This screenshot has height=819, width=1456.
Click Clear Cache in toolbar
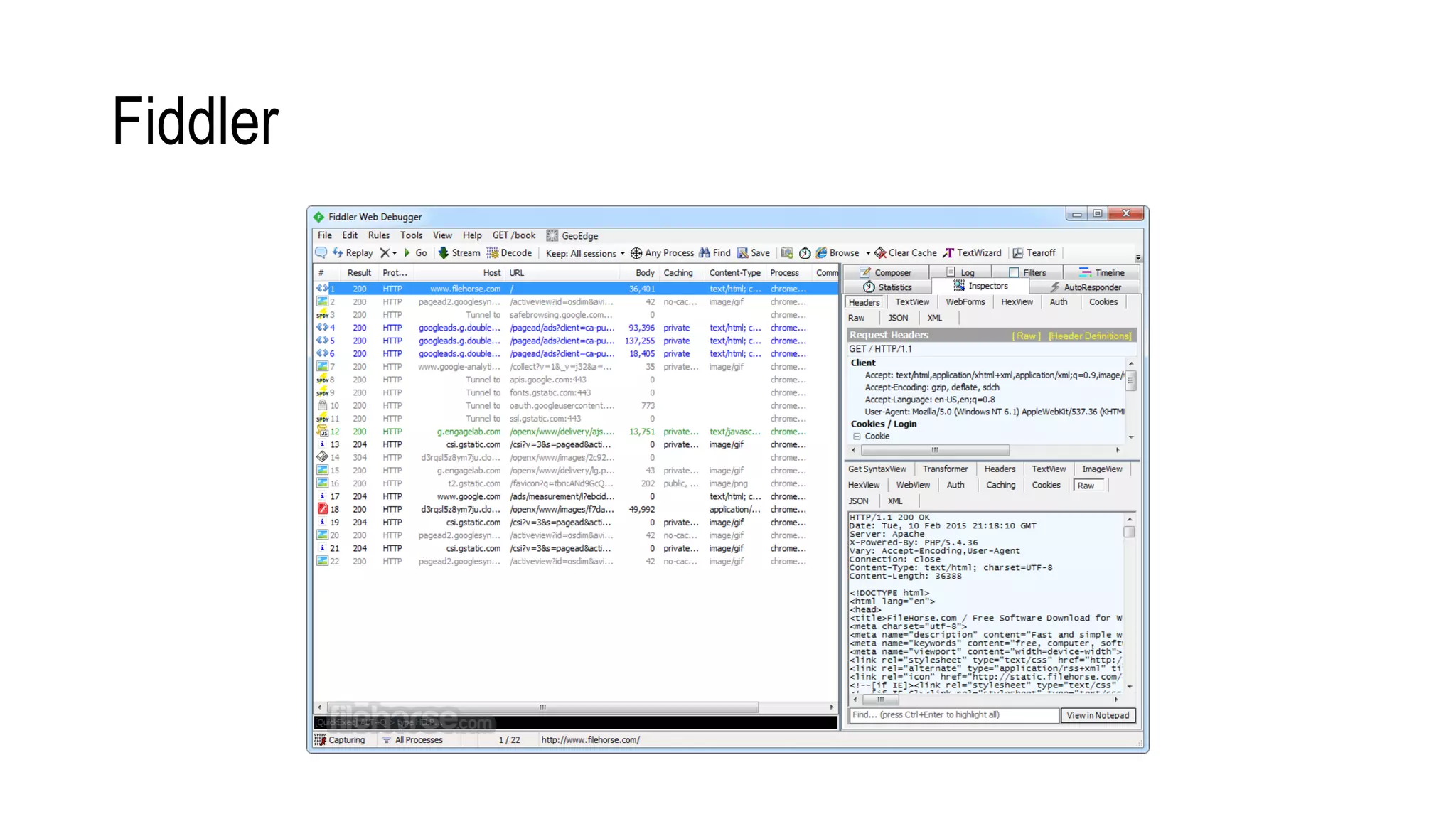pos(906,252)
